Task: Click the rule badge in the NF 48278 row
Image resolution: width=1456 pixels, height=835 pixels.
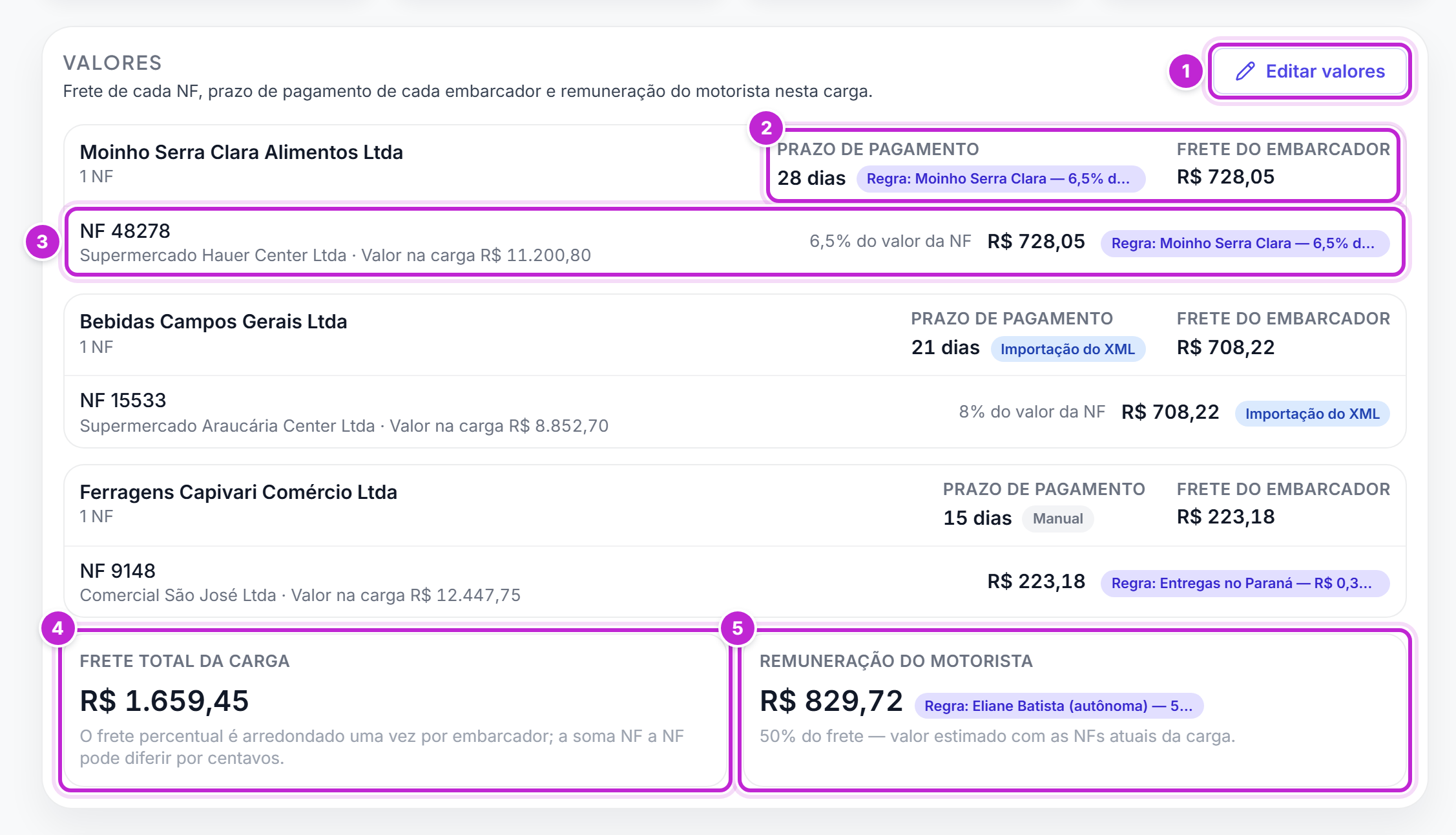Action: (x=1245, y=243)
